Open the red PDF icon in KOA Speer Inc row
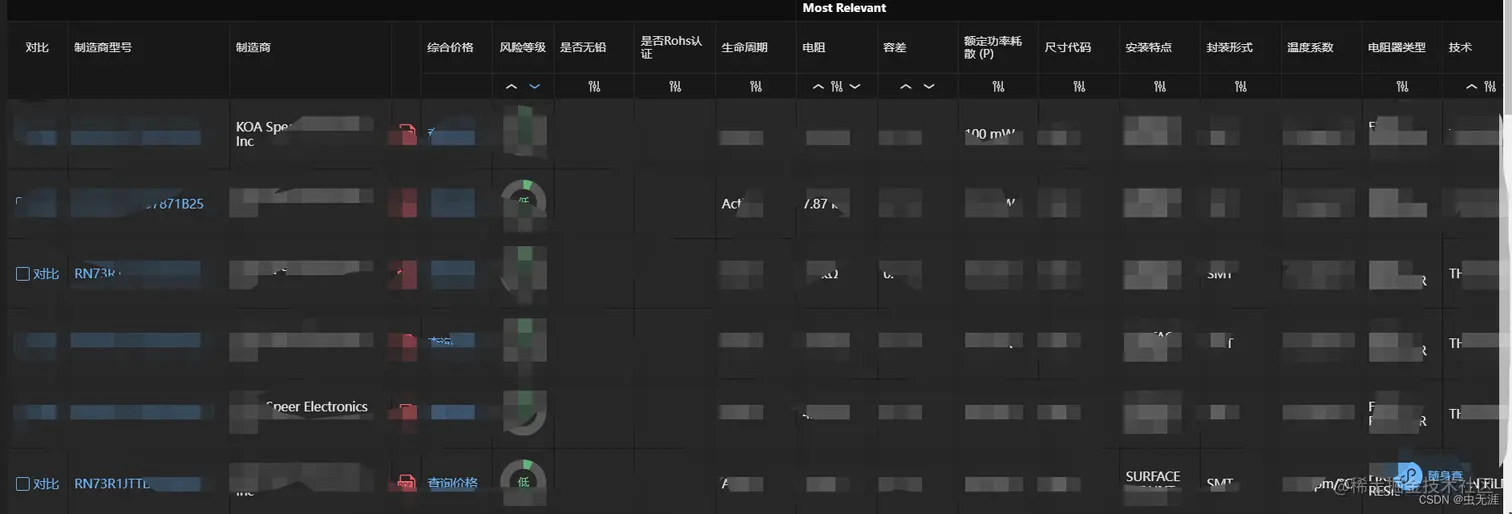Image resolution: width=1512 pixels, height=514 pixels. point(407,134)
